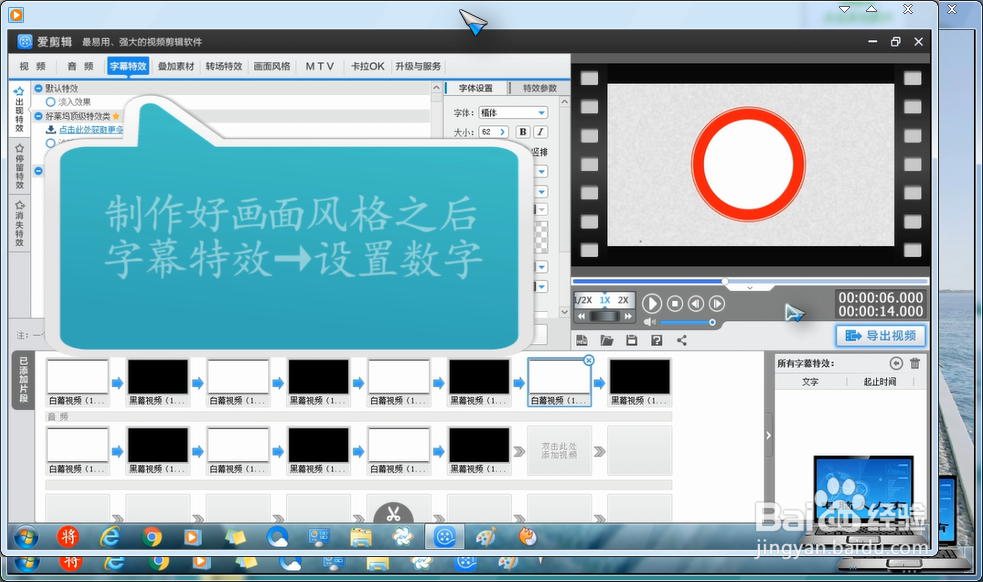Image resolution: width=983 pixels, height=582 pixels.
Task: Click the red circle preview frame
Action: point(750,166)
